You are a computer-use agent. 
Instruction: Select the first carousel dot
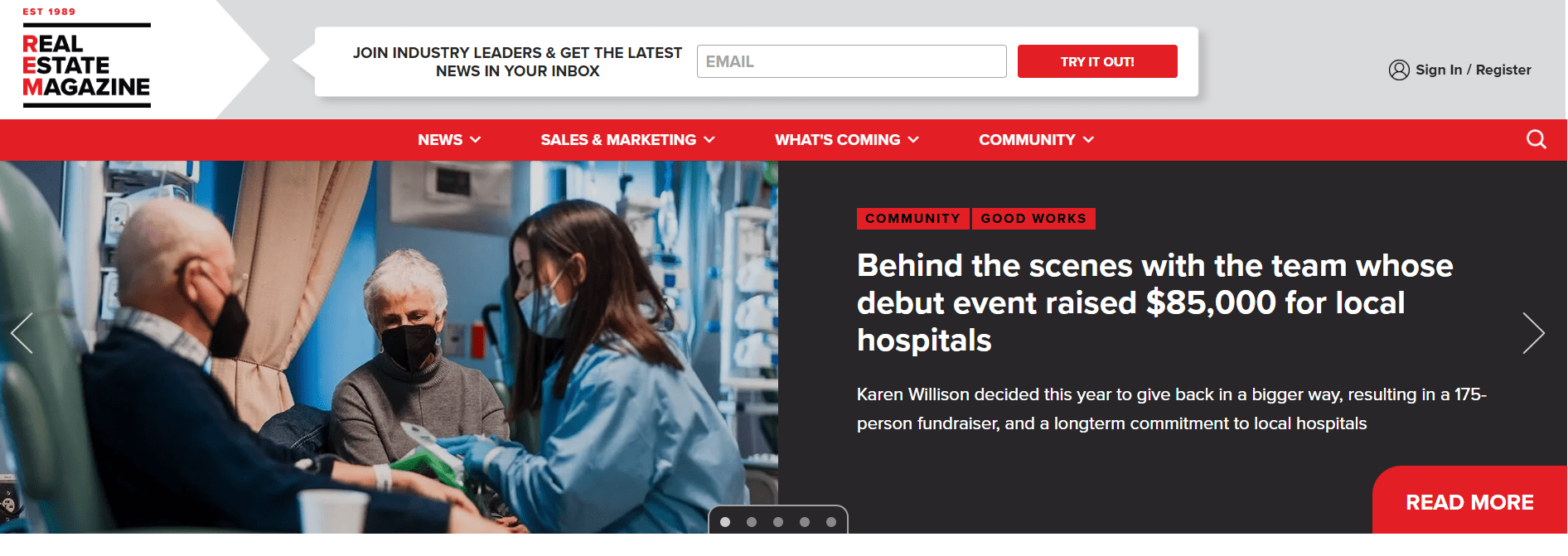[725, 522]
